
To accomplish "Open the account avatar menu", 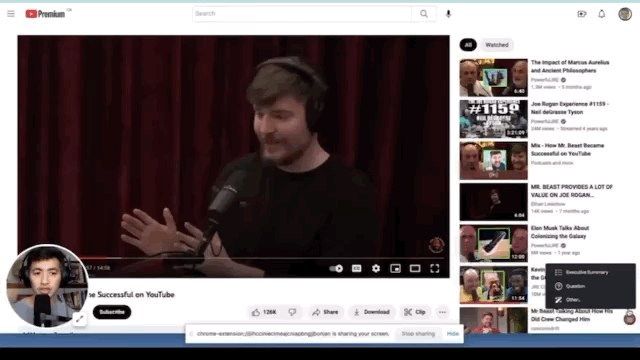I will [625, 14].
